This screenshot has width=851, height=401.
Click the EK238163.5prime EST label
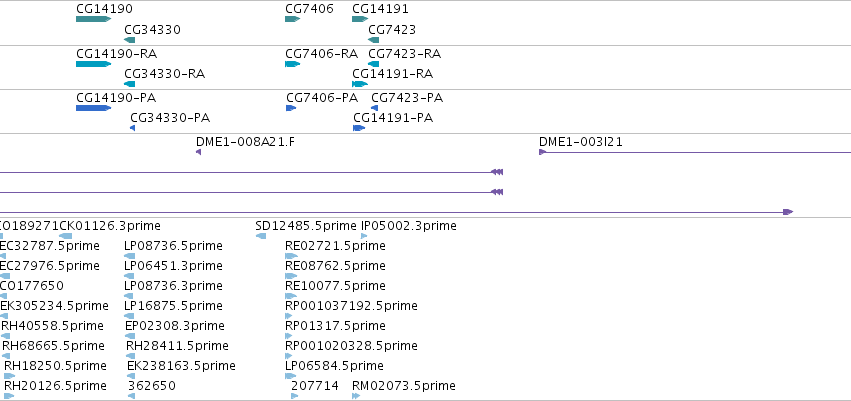181,366
